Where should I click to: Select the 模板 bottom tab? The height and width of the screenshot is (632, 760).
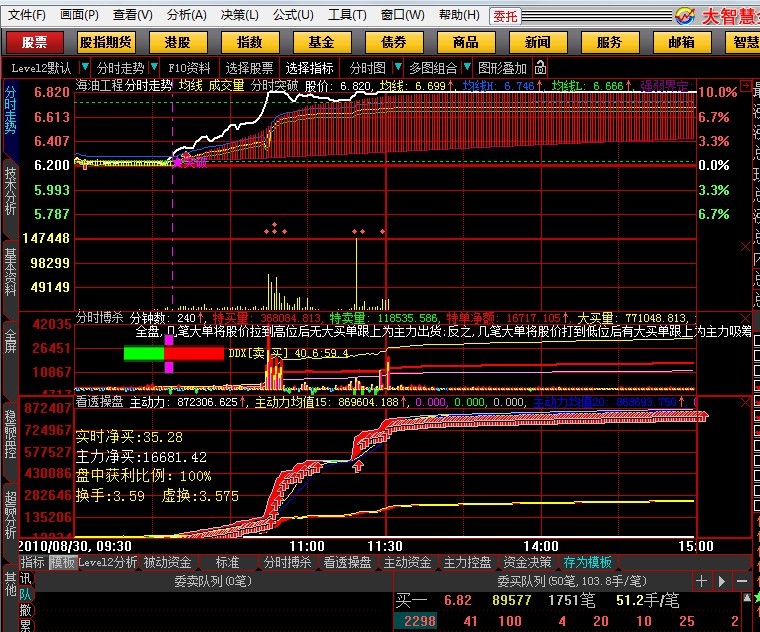coord(62,562)
